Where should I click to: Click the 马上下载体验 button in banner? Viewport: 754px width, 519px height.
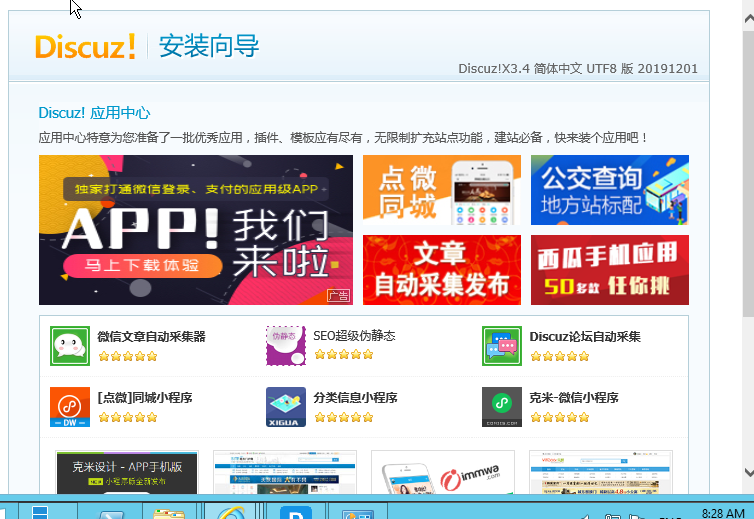point(142,266)
